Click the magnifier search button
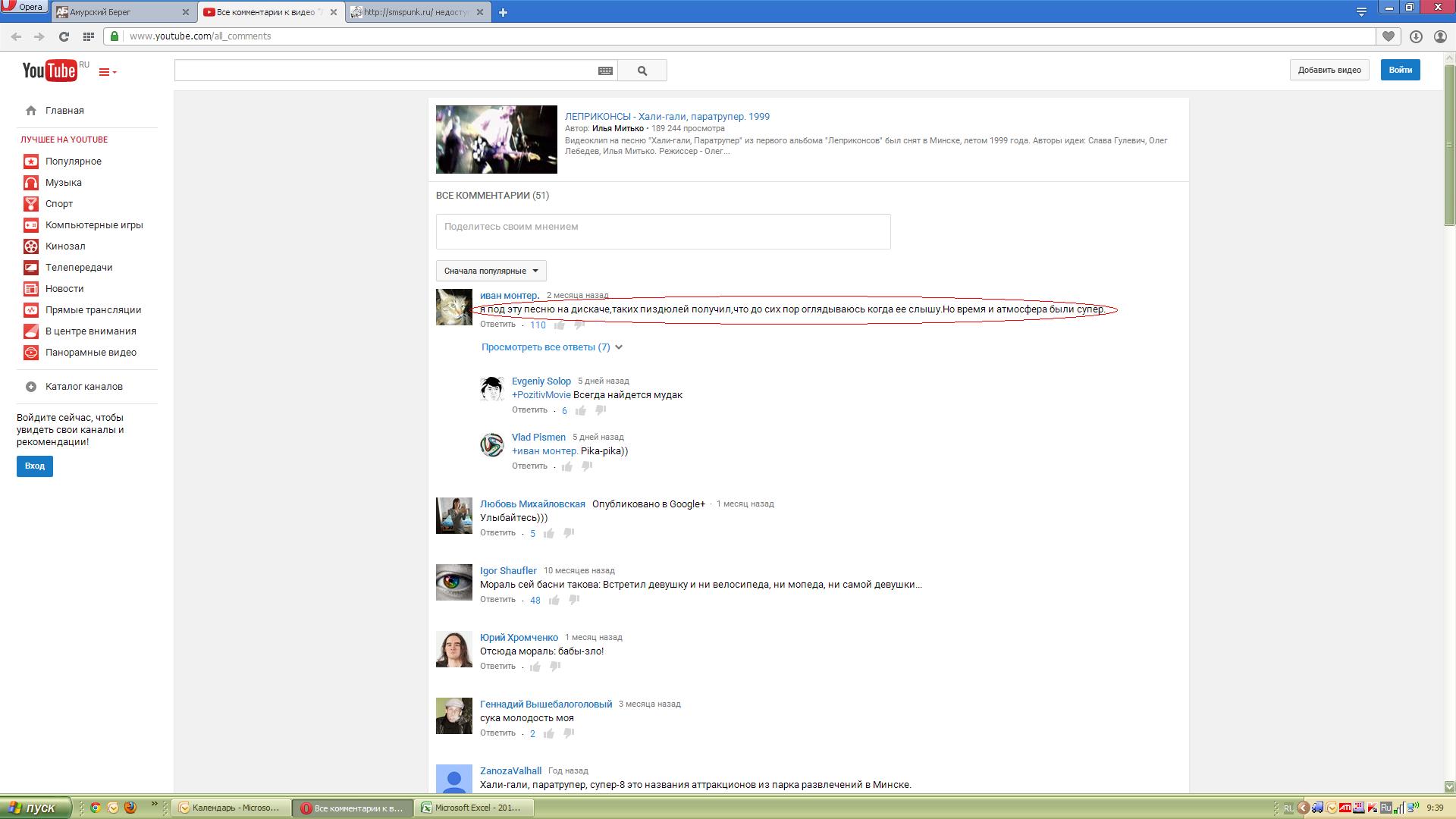1456x819 pixels. pos(642,71)
